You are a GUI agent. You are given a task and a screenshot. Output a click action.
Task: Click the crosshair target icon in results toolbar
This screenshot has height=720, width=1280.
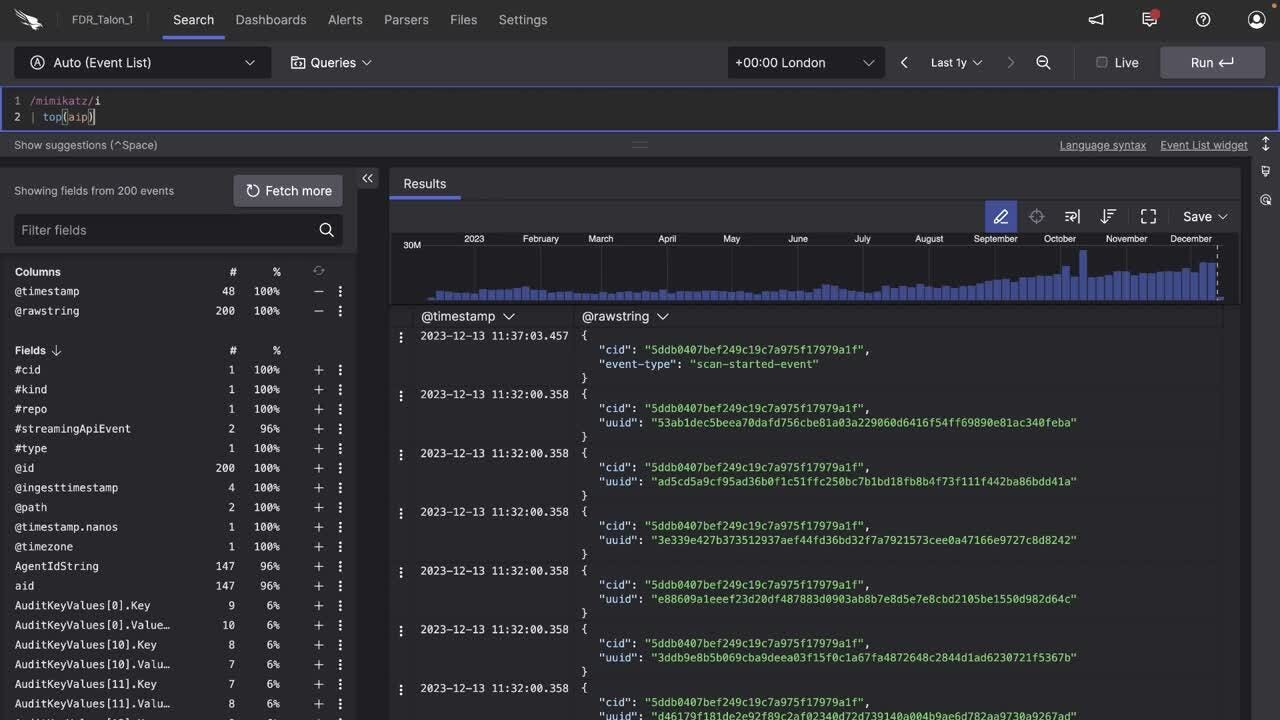[1036, 216]
